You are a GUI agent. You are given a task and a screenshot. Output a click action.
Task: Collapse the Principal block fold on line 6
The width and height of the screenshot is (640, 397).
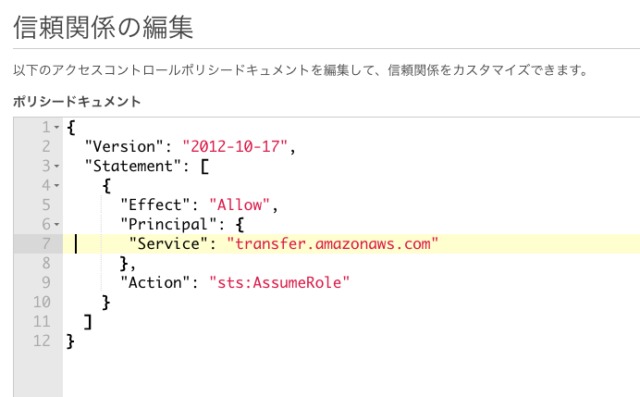[x=57, y=224]
